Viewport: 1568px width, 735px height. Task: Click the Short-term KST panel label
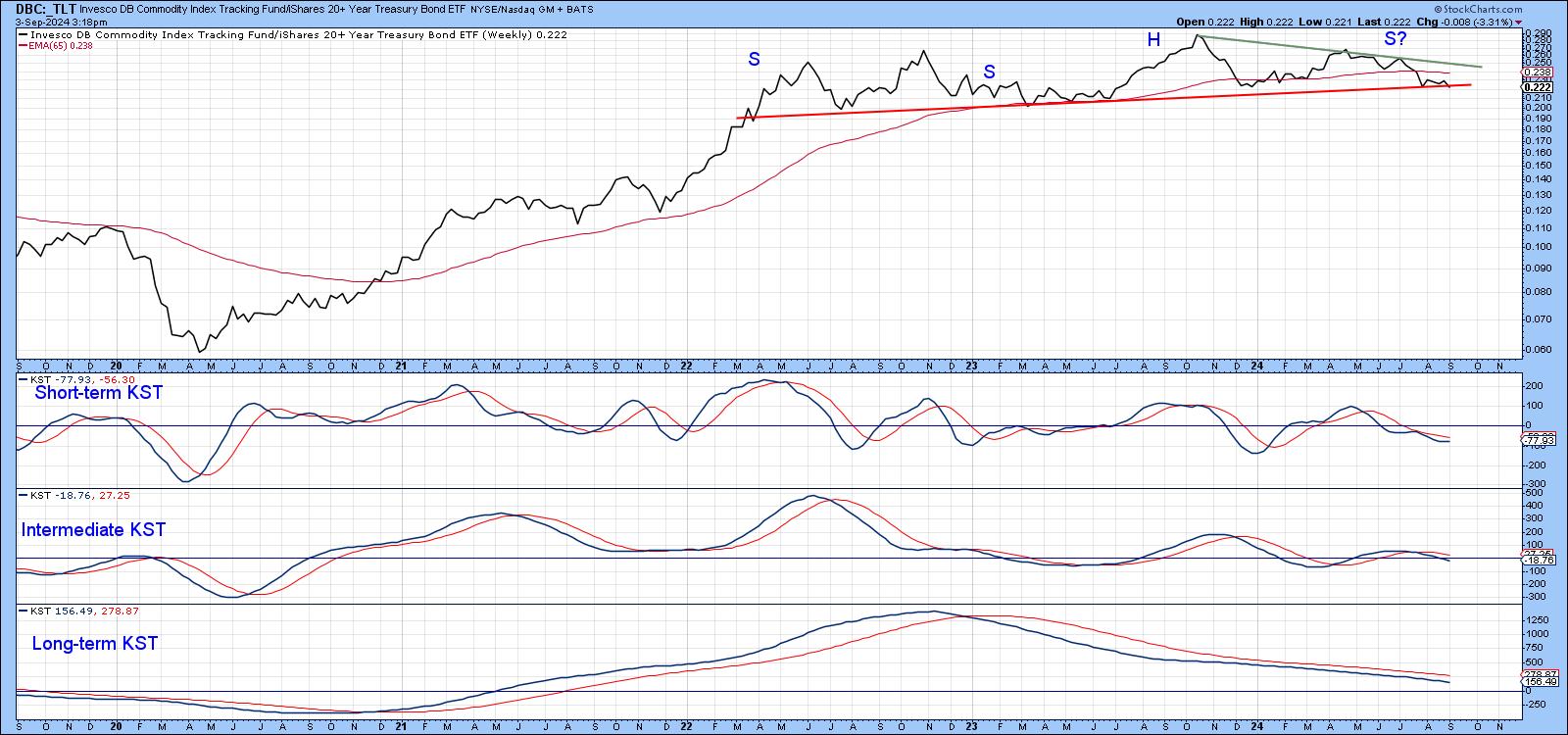pyautogui.click(x=99, y=393)
